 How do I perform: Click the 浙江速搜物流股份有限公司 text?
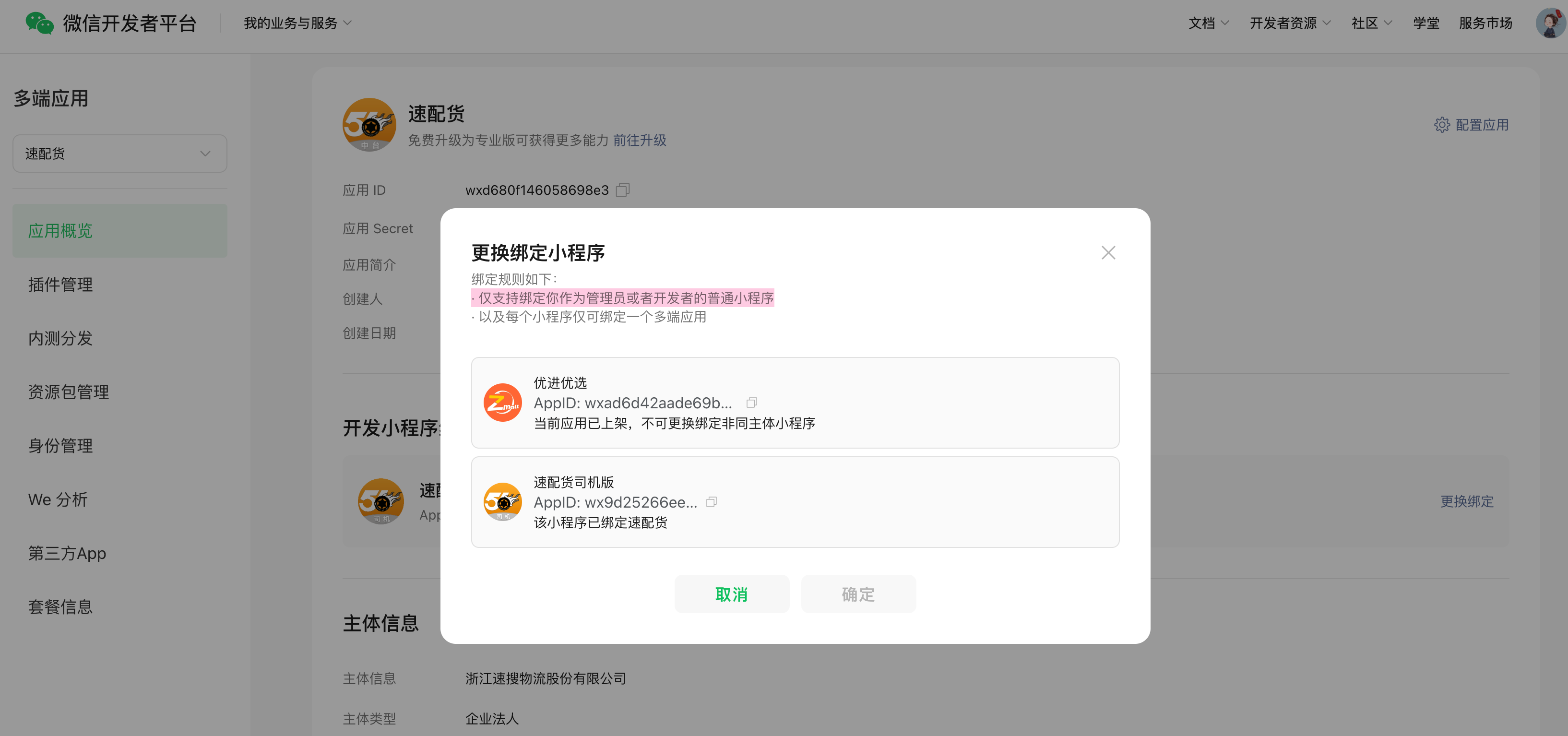tap(546, 678)
